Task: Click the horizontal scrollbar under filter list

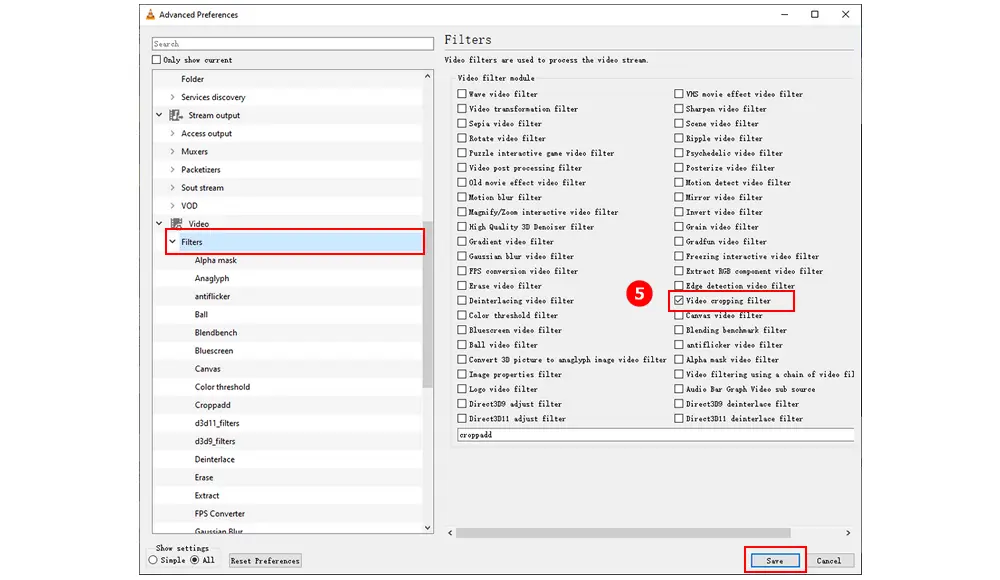Action: [623, 533]
